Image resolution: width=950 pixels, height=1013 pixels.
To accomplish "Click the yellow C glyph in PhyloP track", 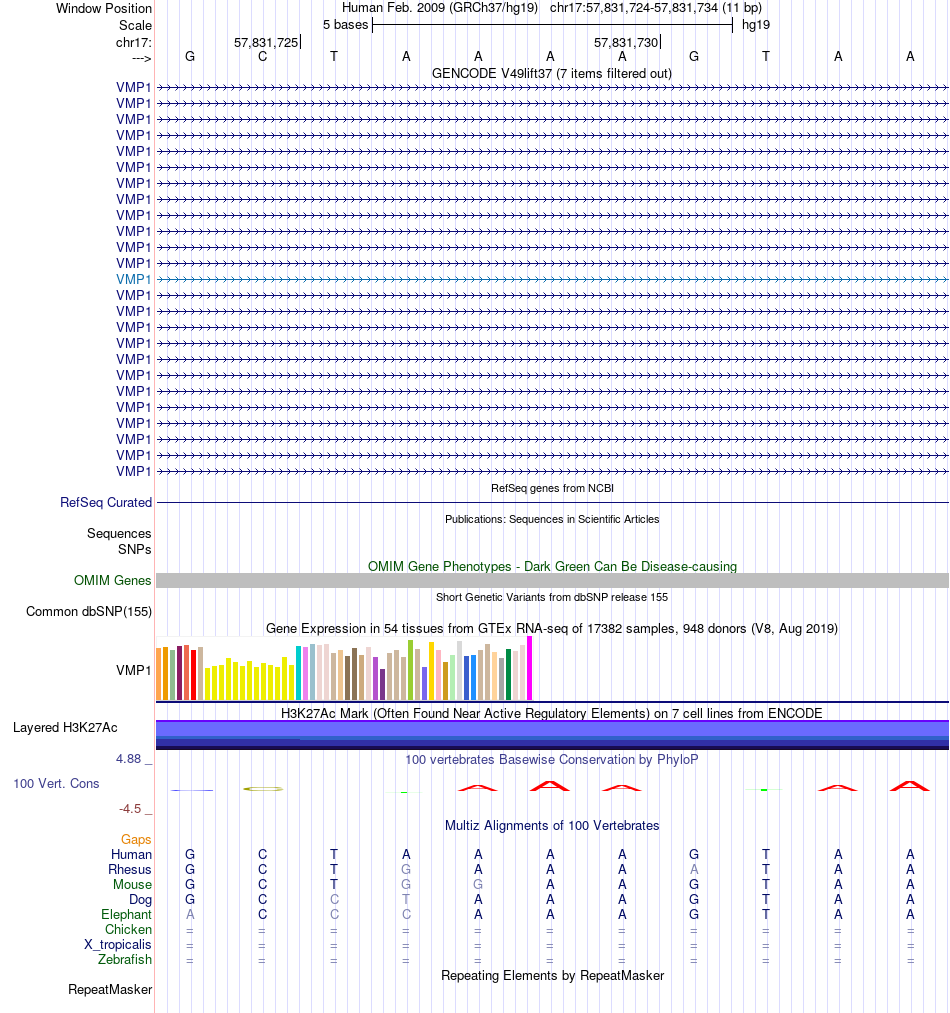I will (263, 789).
